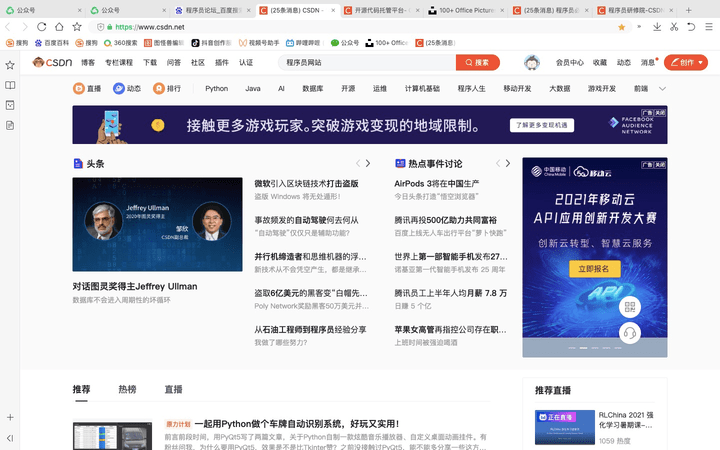Click the undo closed tab icon
This screenshot has height=450, width=720.
[x=691, y=27]
